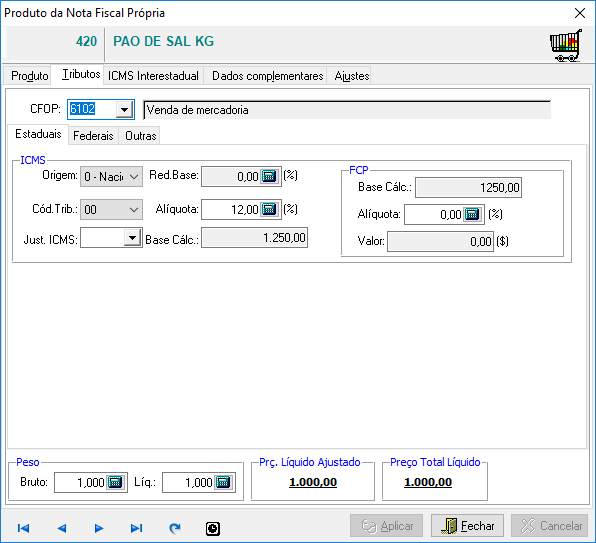Go to next record arrow
Screen dimensions: 596x543
click(x=99, y=528)
